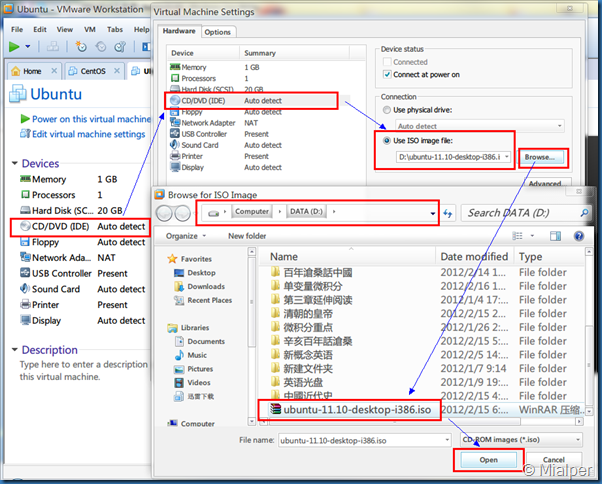
Task: Click the change view icon
Action: pyautogui.click(x=518, y=236)
